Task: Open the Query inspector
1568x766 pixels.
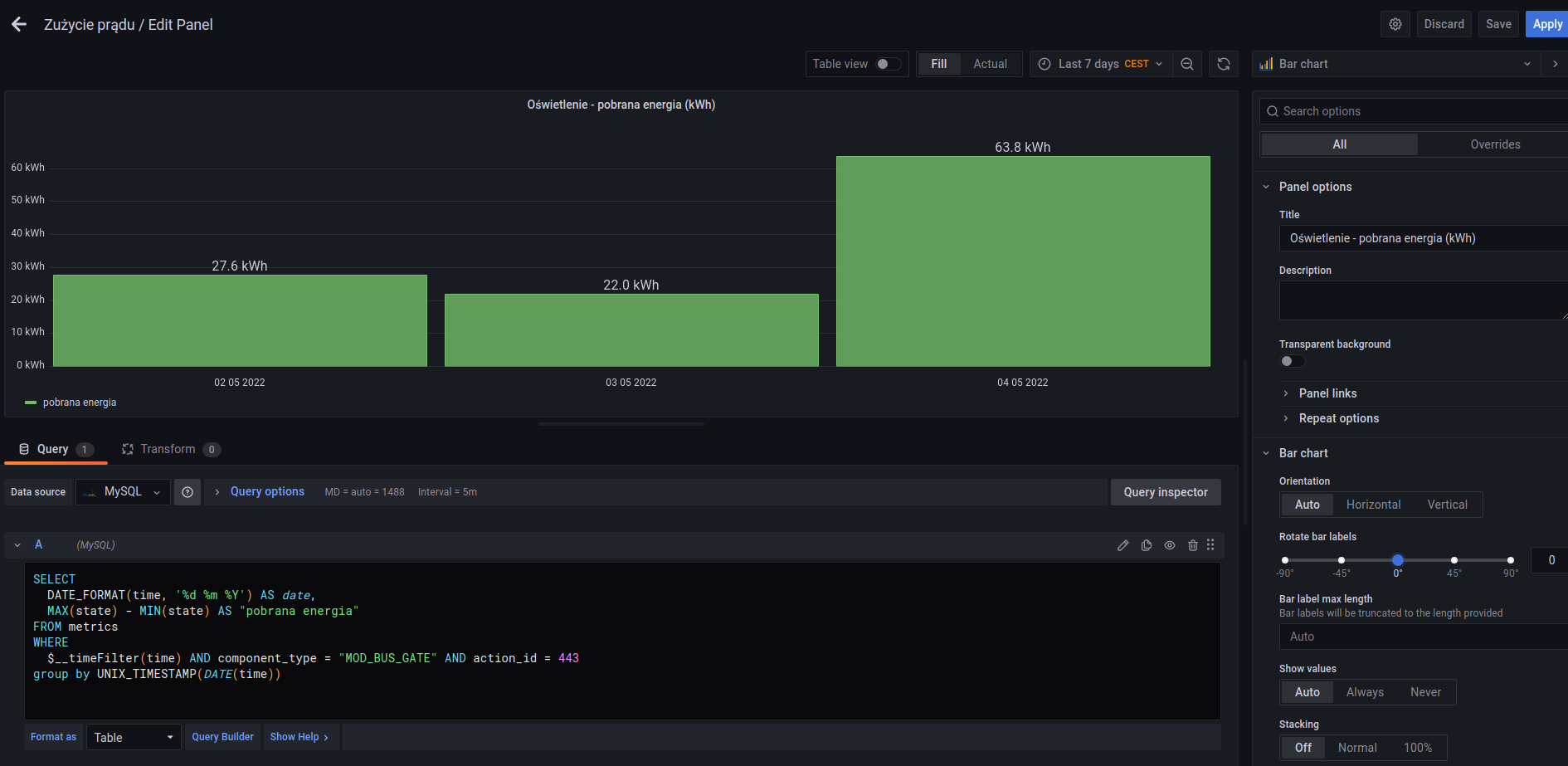Action: [x=1166, y=492]
